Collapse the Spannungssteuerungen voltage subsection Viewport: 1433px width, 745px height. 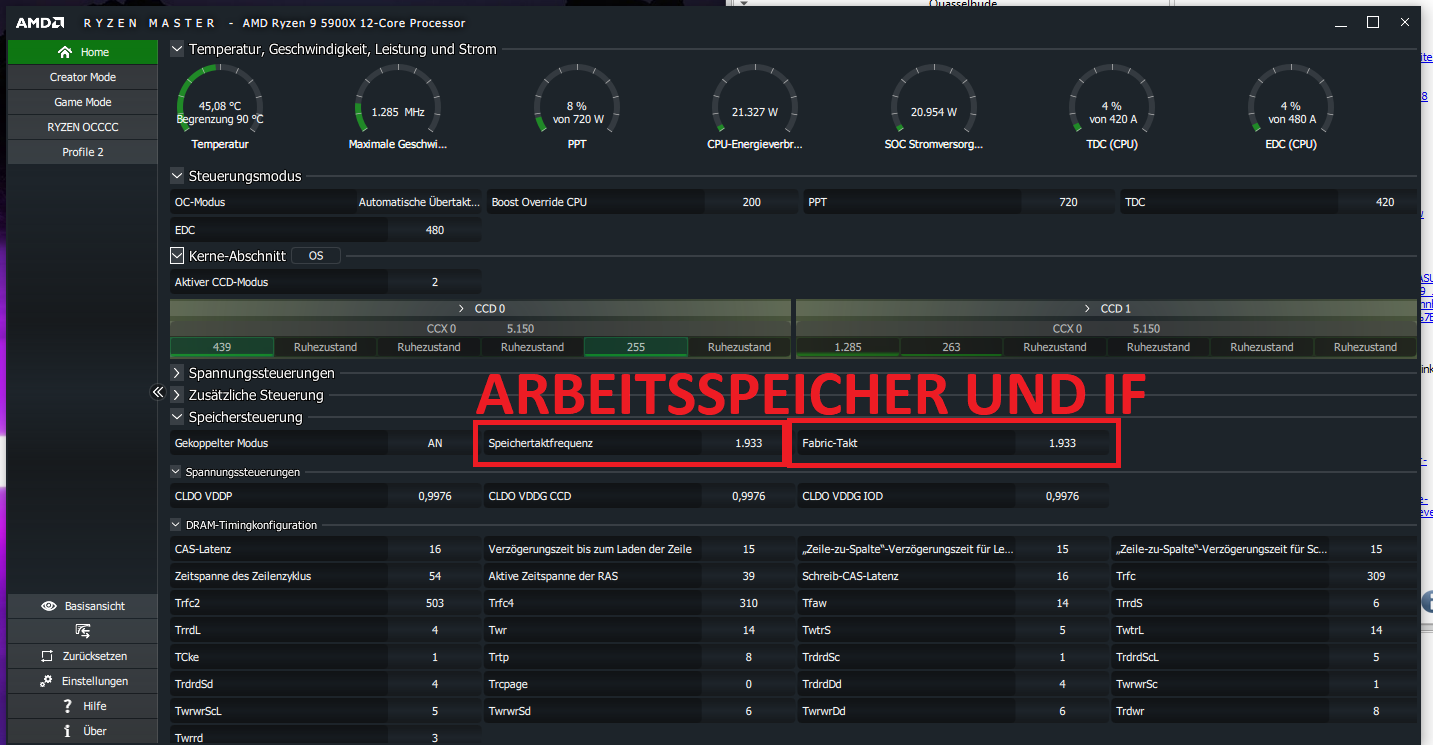tap(176, 471)
